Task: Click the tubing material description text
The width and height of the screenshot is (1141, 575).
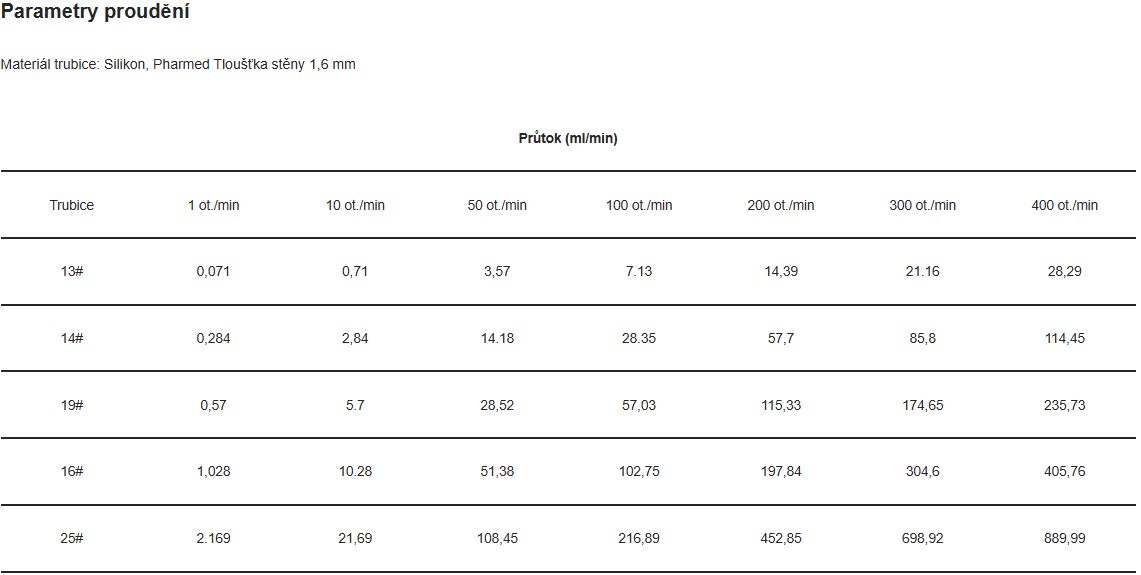Action: 178,64
